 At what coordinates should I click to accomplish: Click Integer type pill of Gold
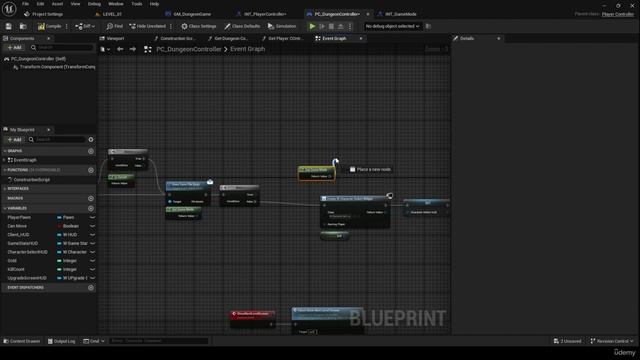point(67,260)
